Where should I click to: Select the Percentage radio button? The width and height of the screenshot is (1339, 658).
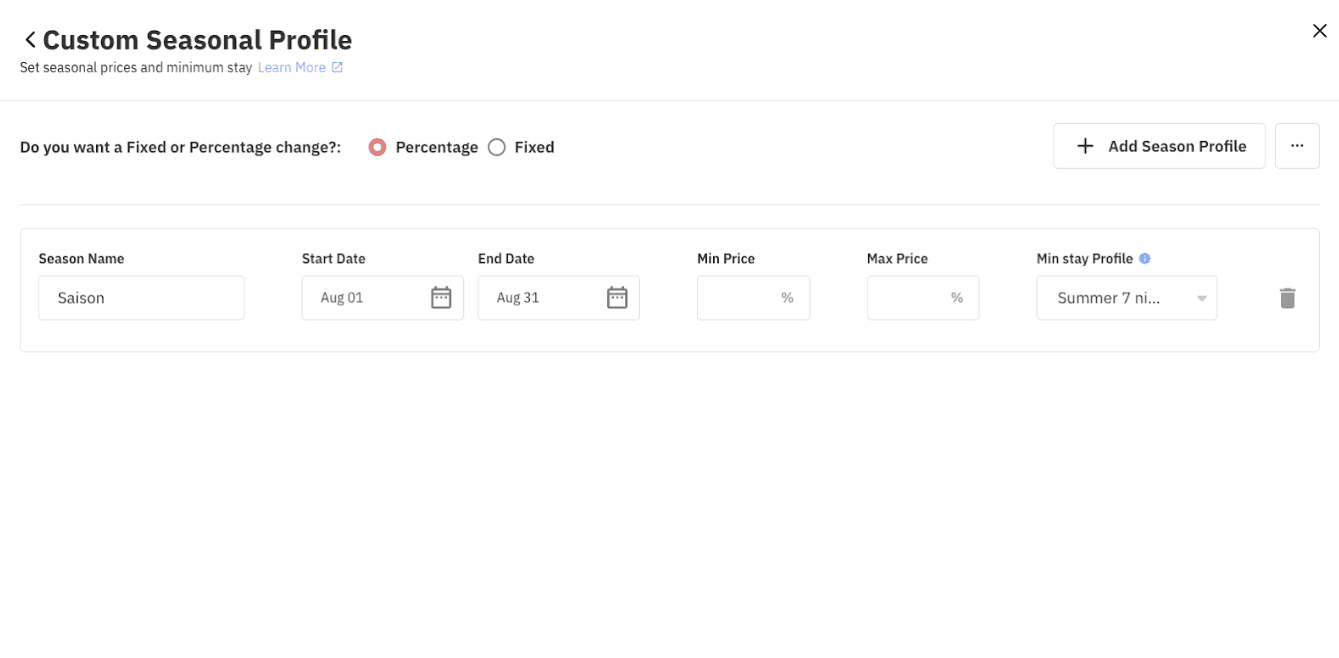[x=377, y=146]
